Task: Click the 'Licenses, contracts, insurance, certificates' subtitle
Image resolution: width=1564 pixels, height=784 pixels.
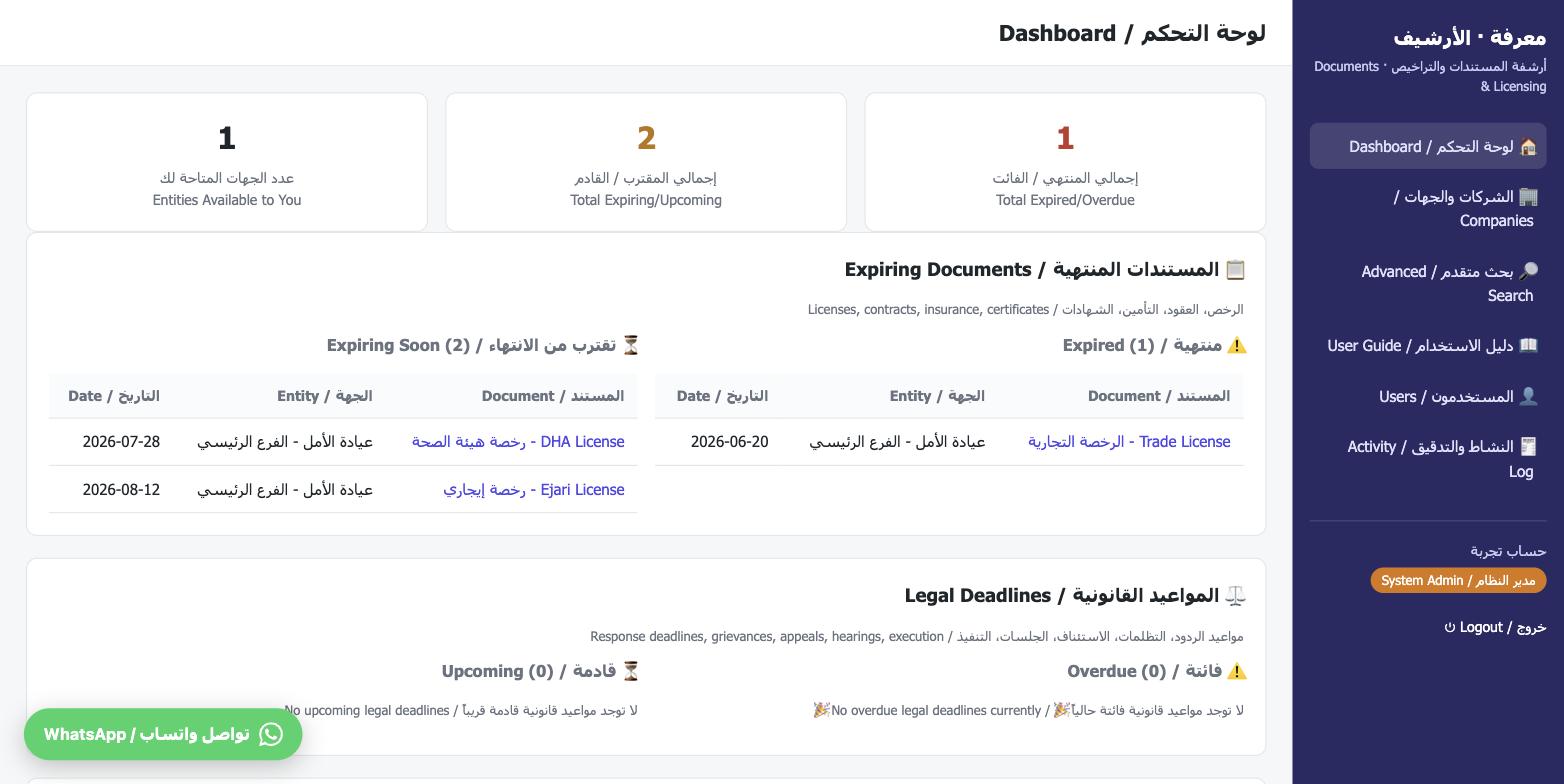Action: click(x=1026, y=310)
